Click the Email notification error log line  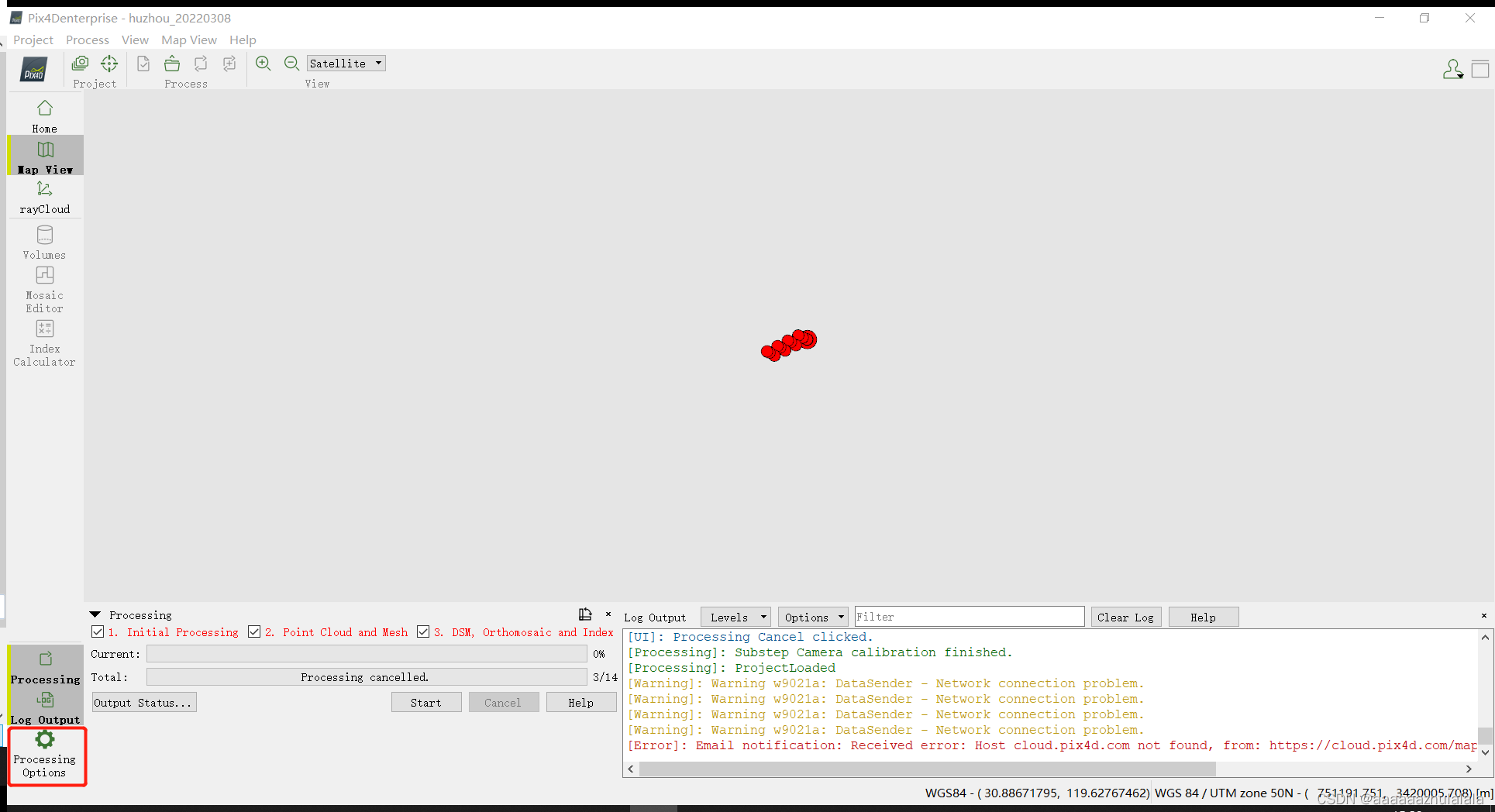coord(1052,745)
